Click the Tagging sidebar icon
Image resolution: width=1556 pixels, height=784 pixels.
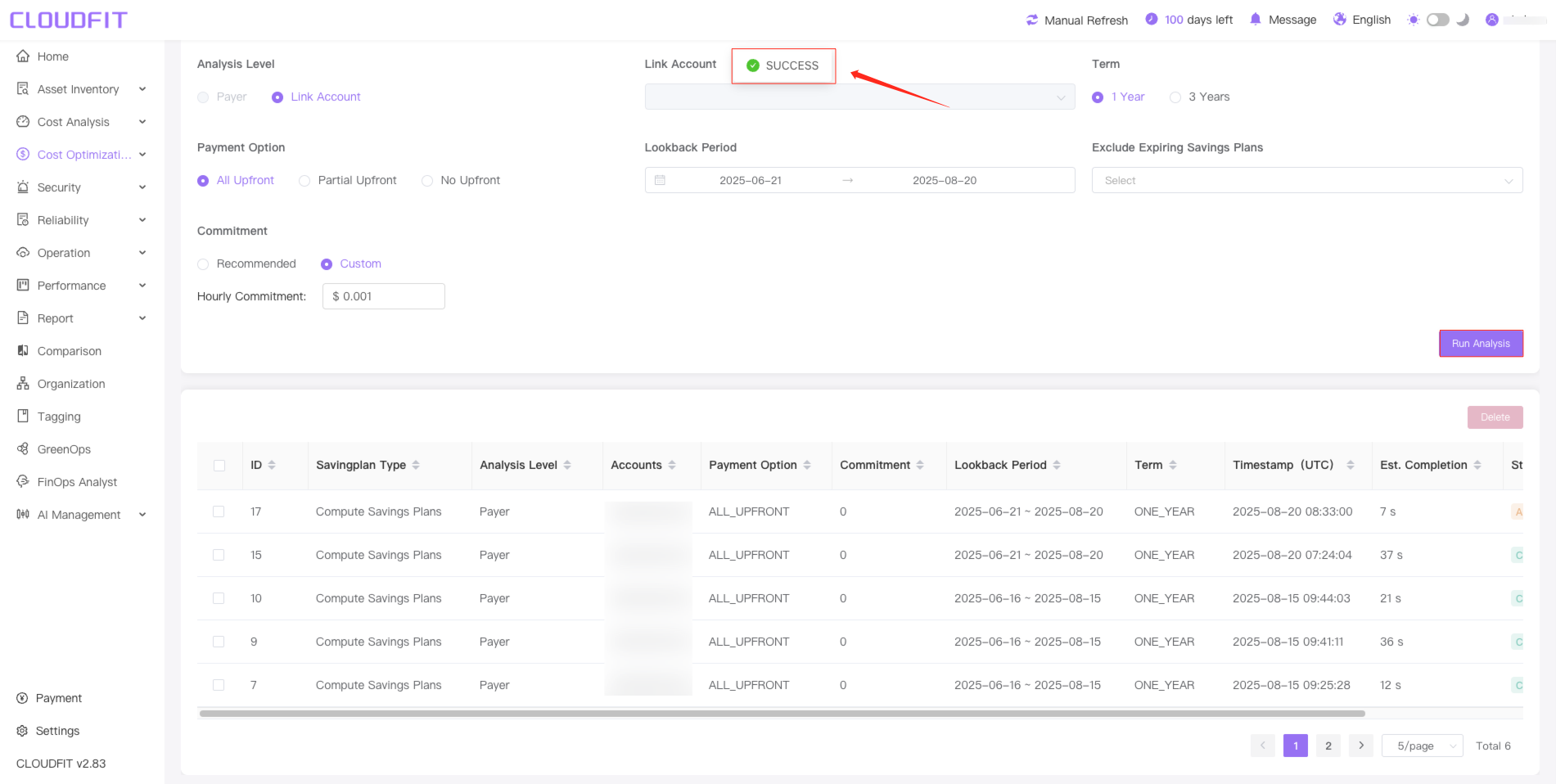click(x=23, y=417)
